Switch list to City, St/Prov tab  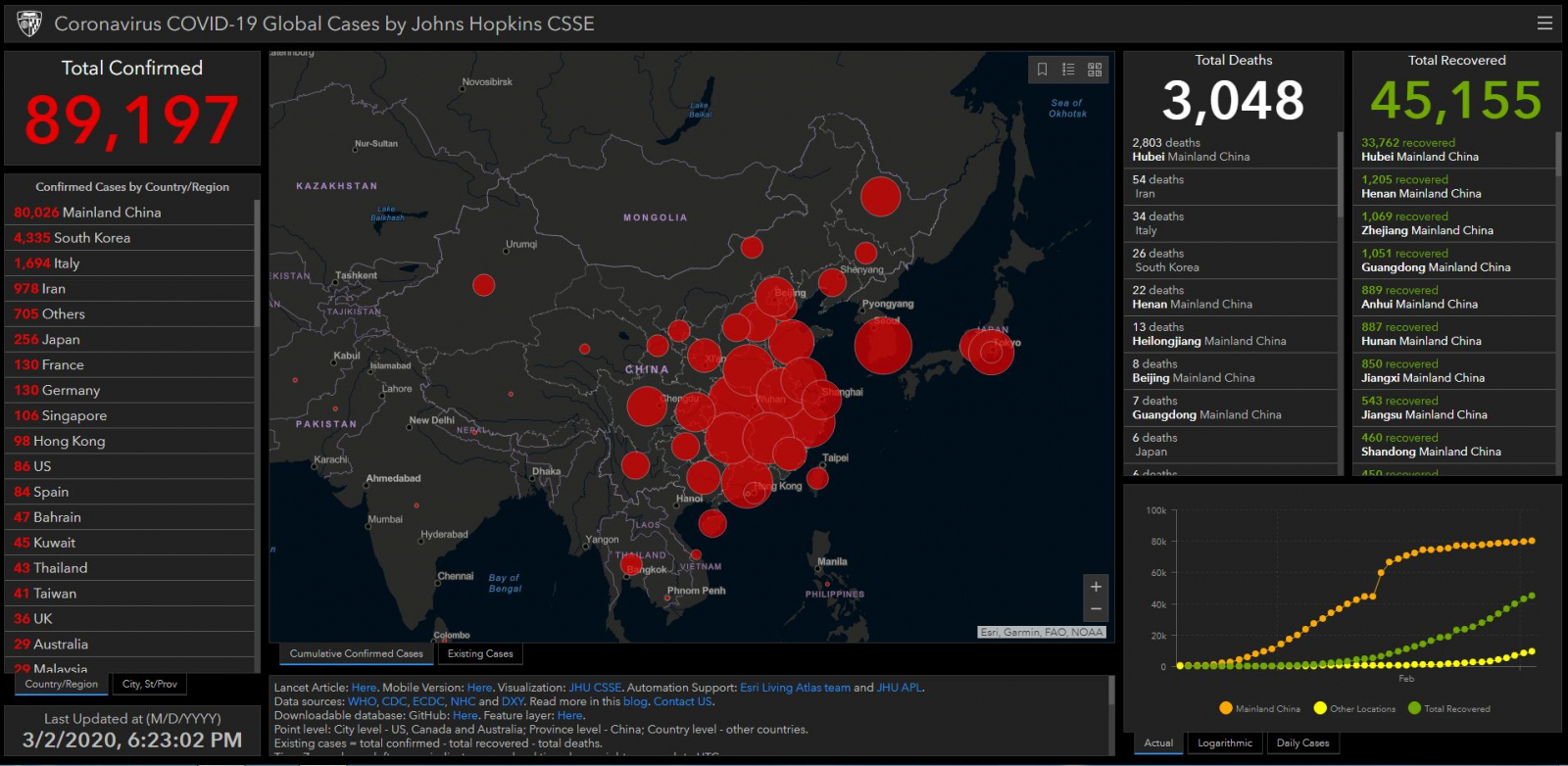click(150, 684)
